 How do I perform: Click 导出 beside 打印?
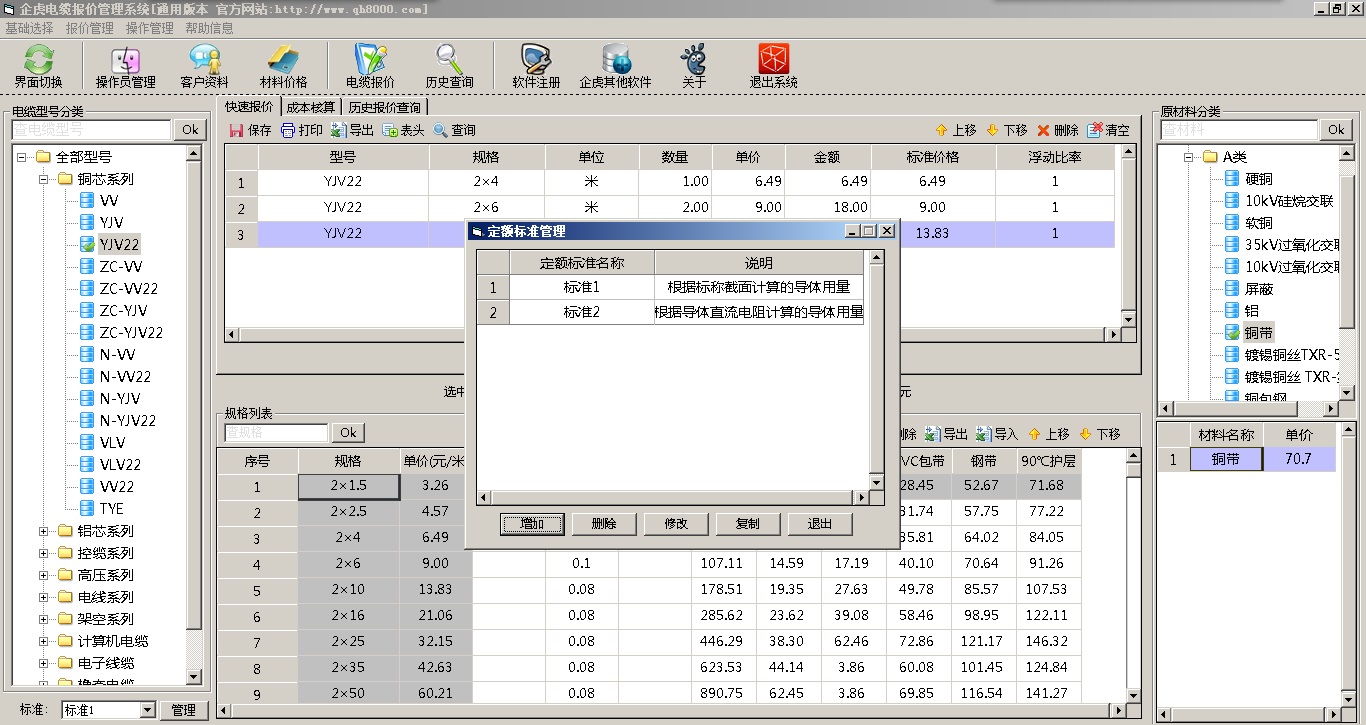(x=352, y=130)
